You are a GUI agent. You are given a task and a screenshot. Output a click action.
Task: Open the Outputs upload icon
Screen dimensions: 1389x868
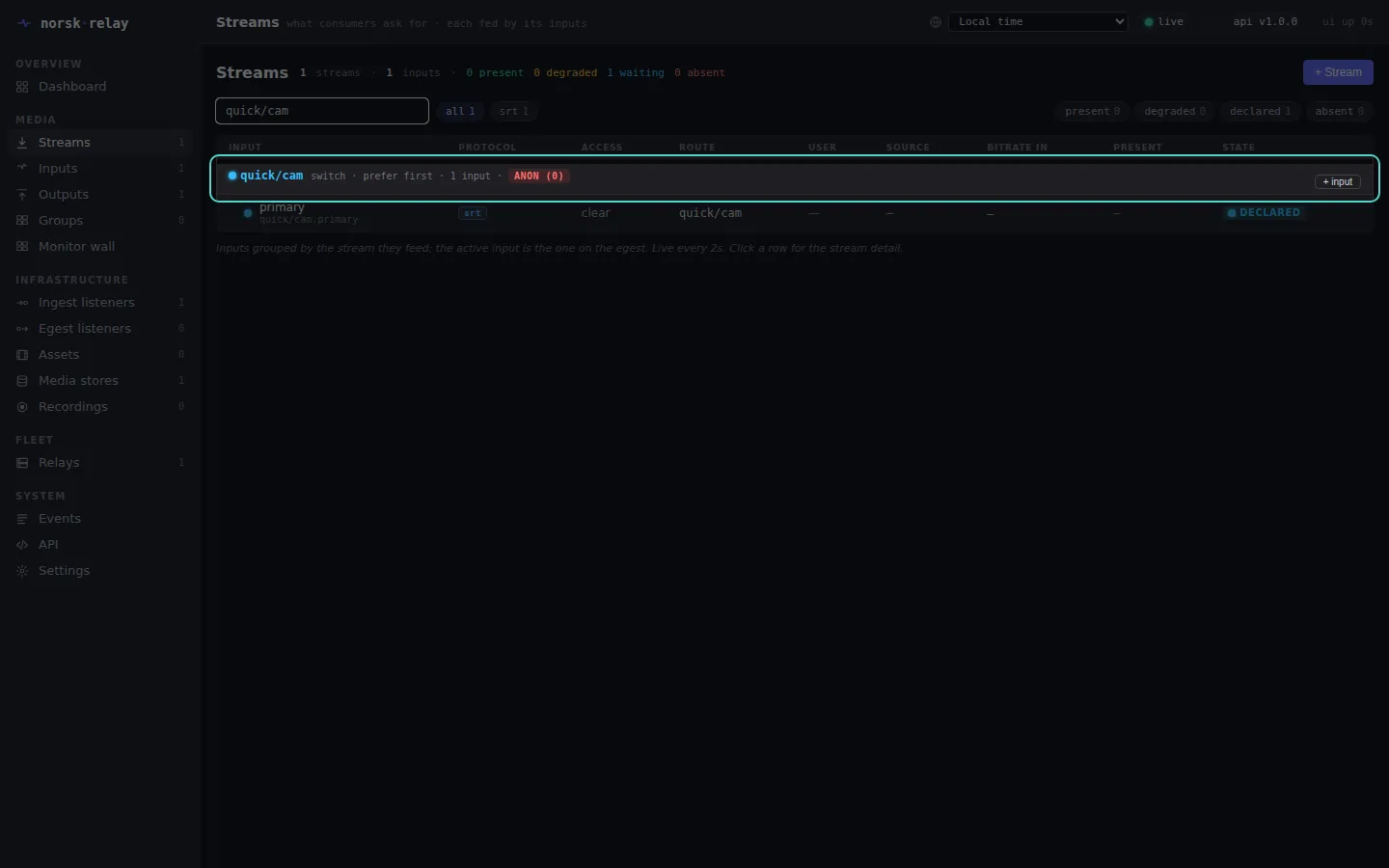coord(22,195)
